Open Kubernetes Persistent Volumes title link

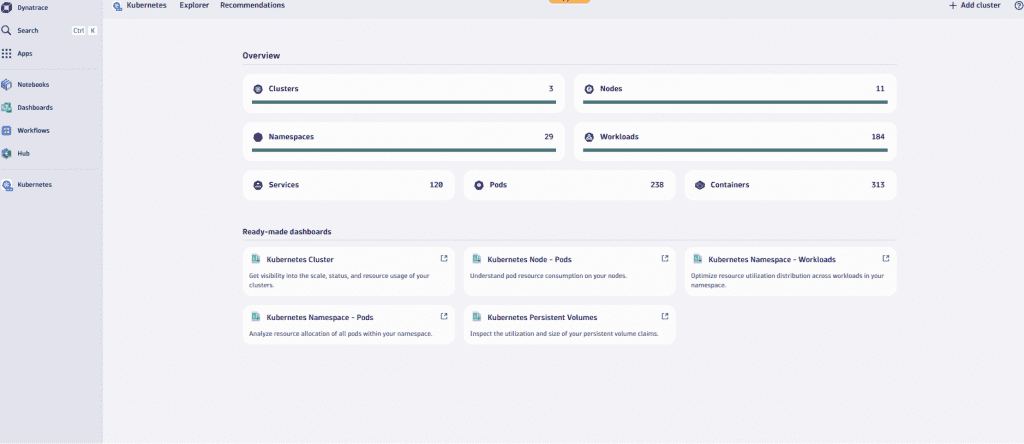[x=542, y=317]
